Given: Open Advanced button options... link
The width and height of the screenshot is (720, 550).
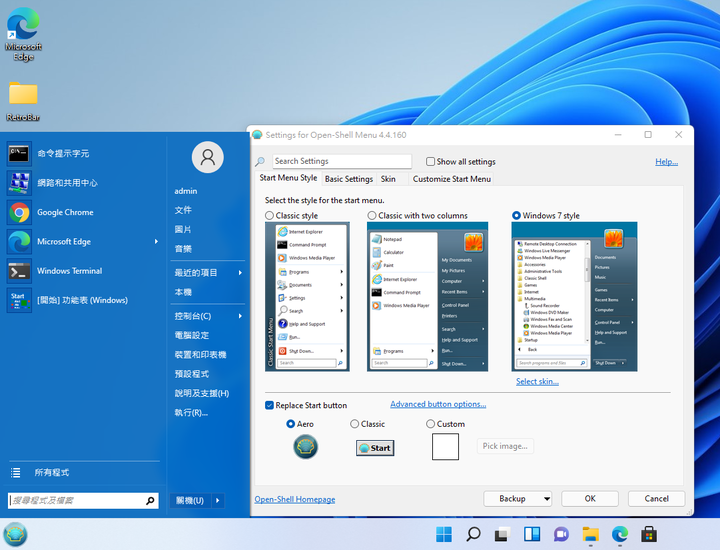Looking at the screenshot, I should (438, 404).
